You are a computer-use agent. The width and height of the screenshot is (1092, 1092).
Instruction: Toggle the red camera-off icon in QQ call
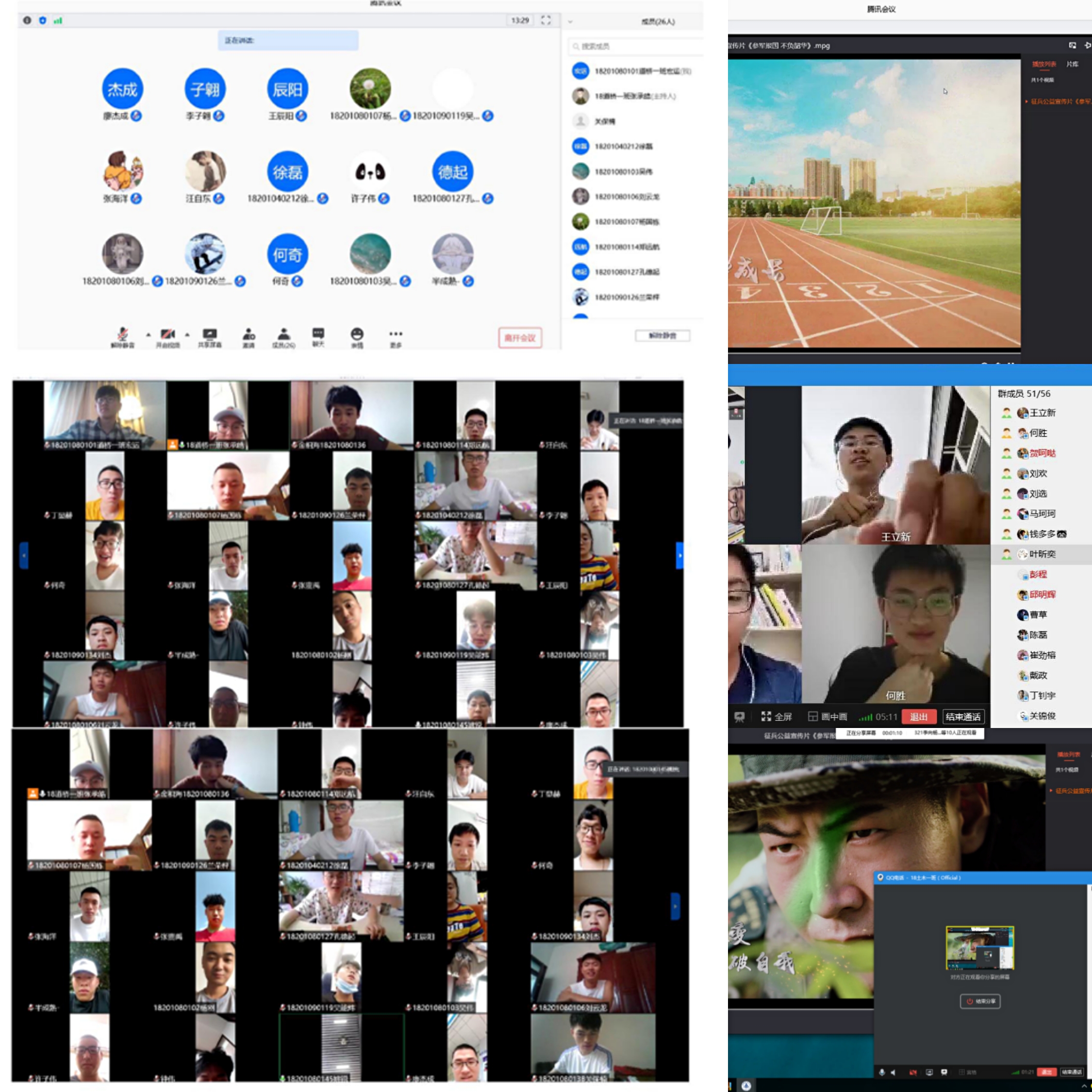click(913, 1072)
